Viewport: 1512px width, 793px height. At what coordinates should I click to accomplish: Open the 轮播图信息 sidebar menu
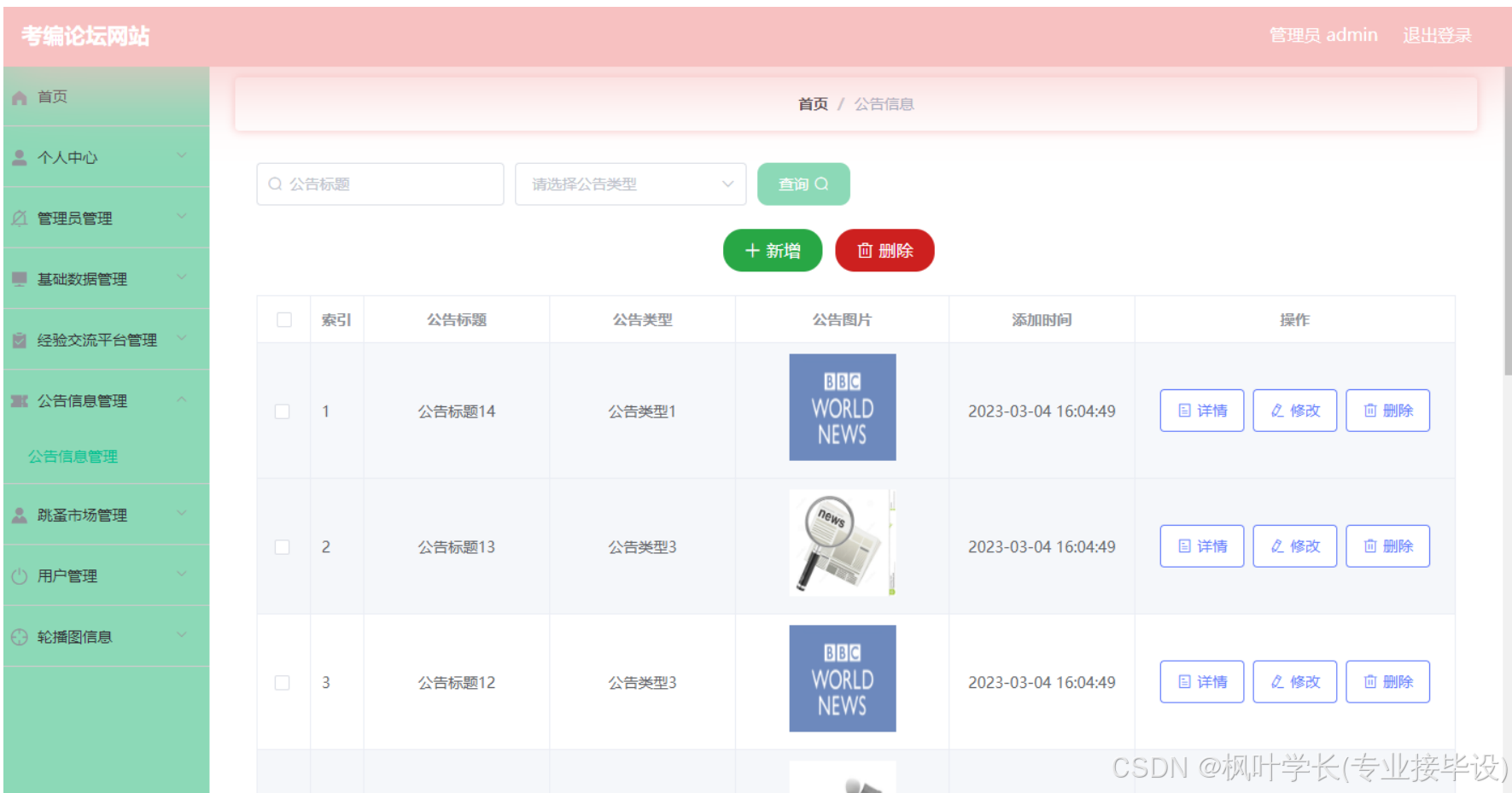106,636
